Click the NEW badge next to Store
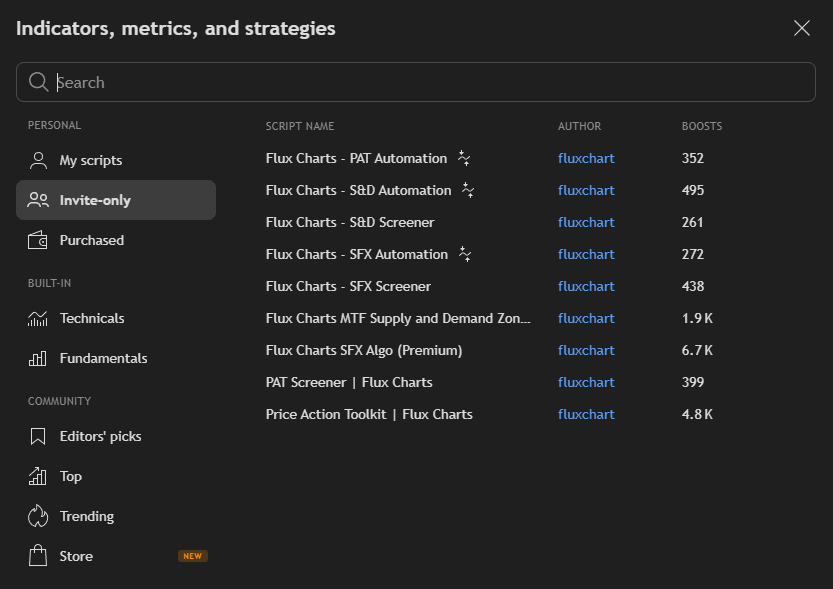Image resolution: width=833 pixels, height=589 pixels. (x=192, y=556)
